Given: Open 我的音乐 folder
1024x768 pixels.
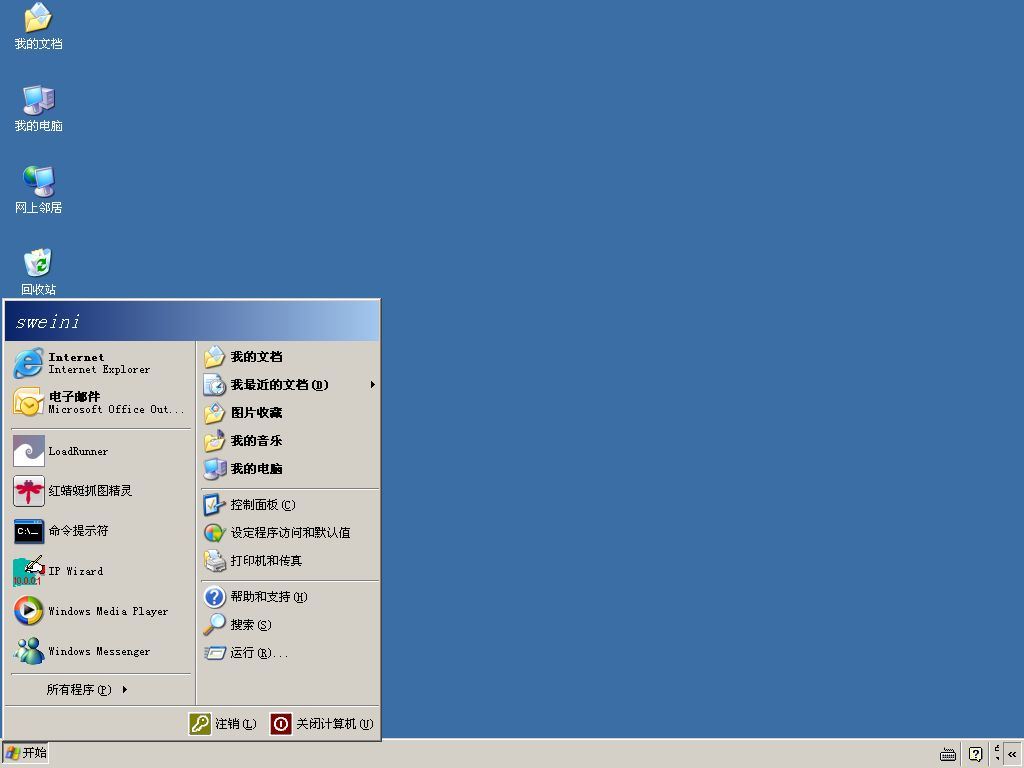Looking at the screenshot, I should [x=289, y=441].
